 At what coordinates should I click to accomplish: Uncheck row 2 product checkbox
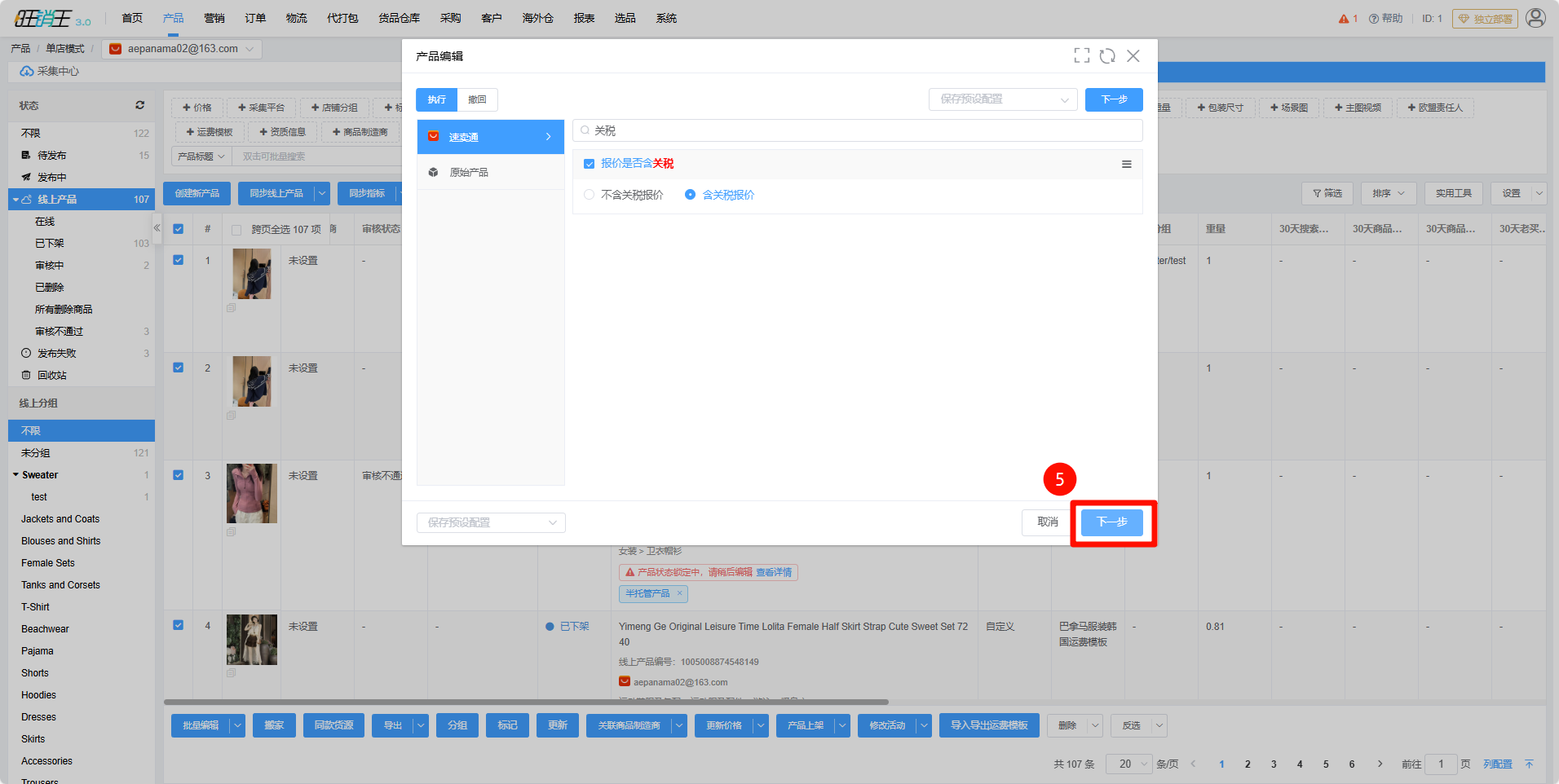tap(179, 368)
